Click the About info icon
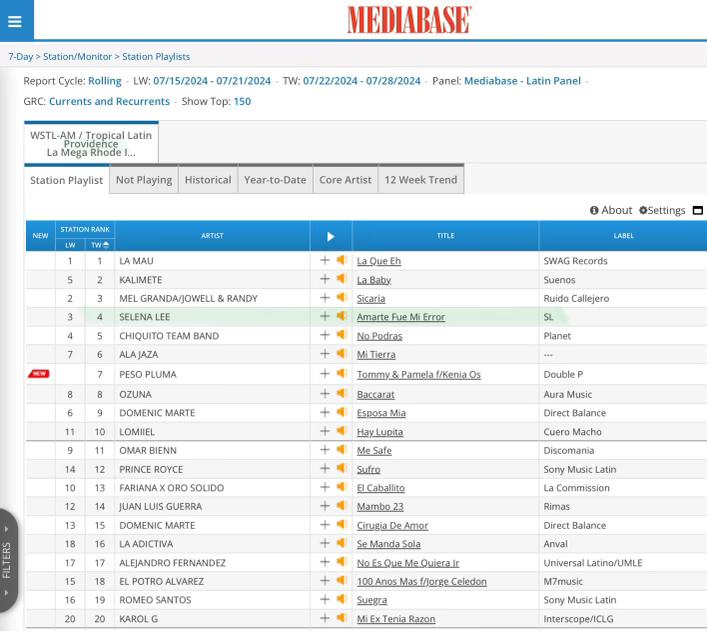 [594, 210]
